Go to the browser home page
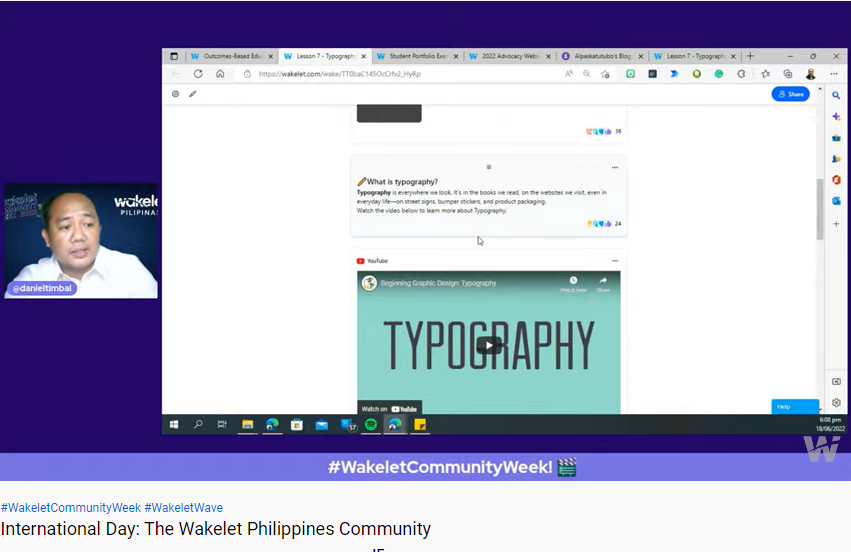Screen dimensions: 851x552 pyautogui.click(x=220, y=74)
